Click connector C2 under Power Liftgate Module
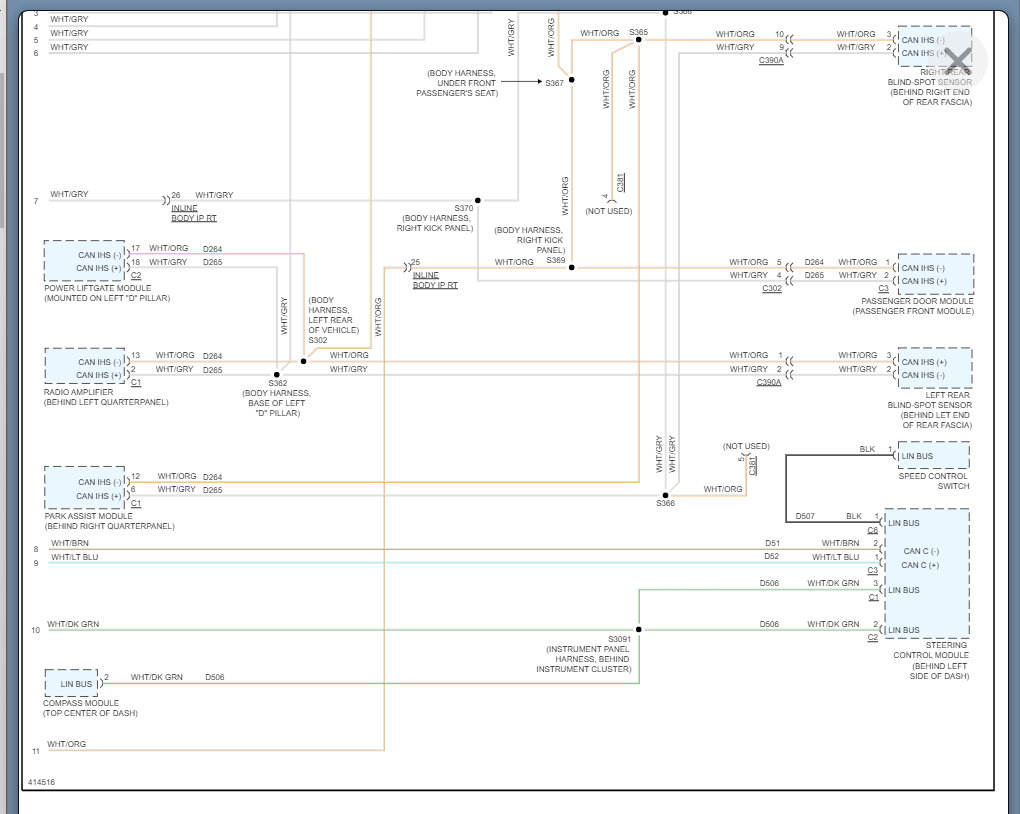1020x814 pixels. click(x=136, y=275)
